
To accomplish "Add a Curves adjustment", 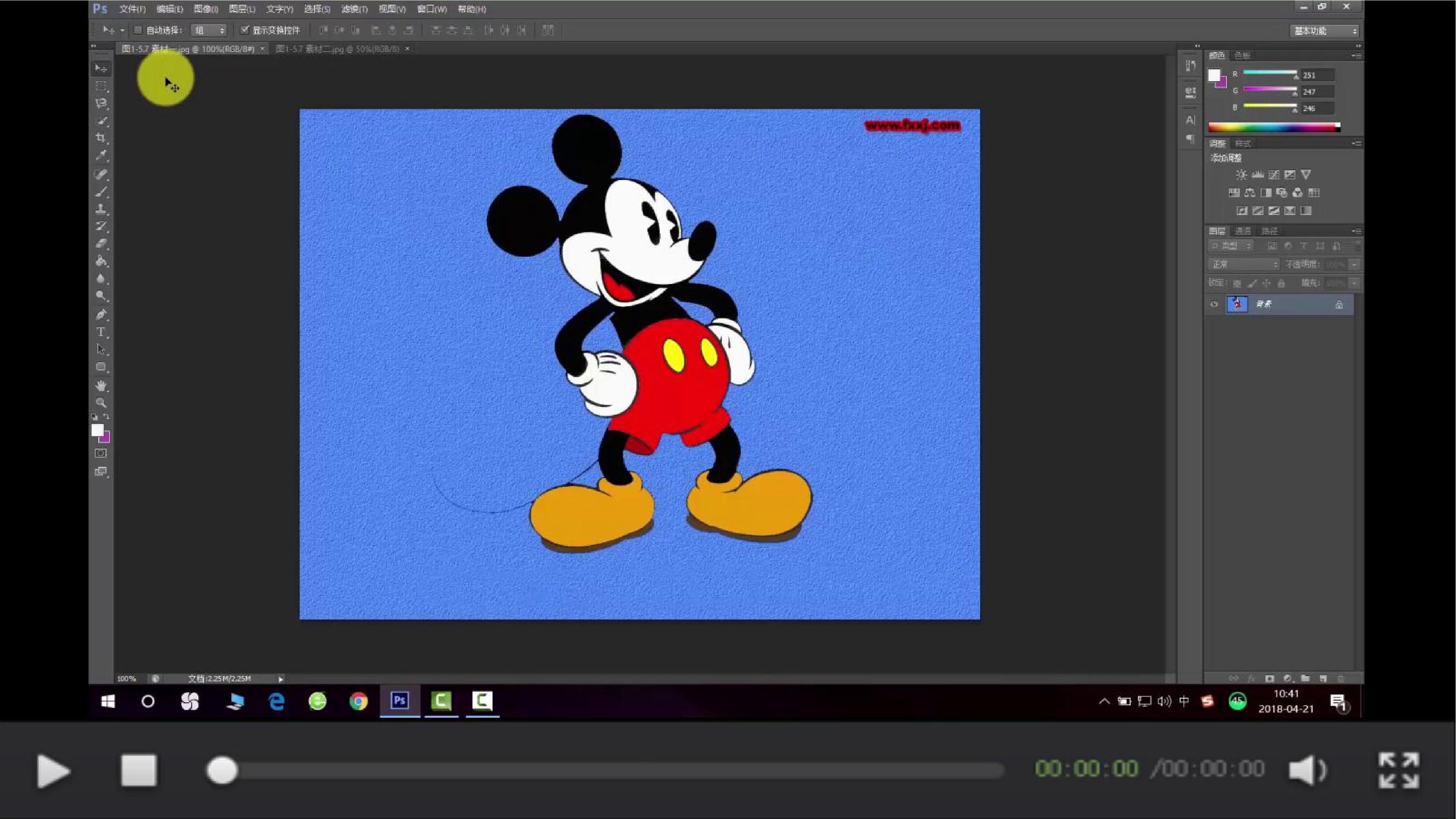I will (x=1274, y=175).
